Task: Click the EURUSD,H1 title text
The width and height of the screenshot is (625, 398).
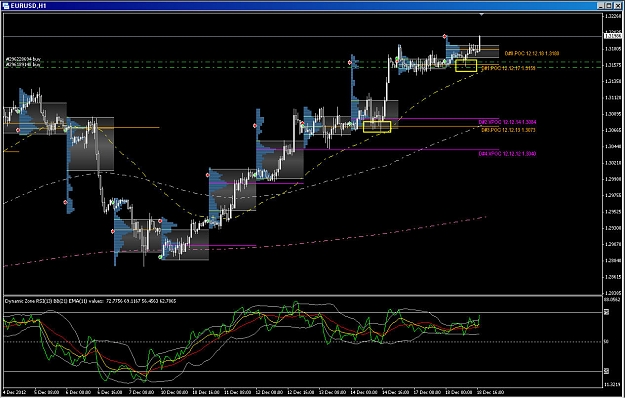Action: click(x=28, y=6)
